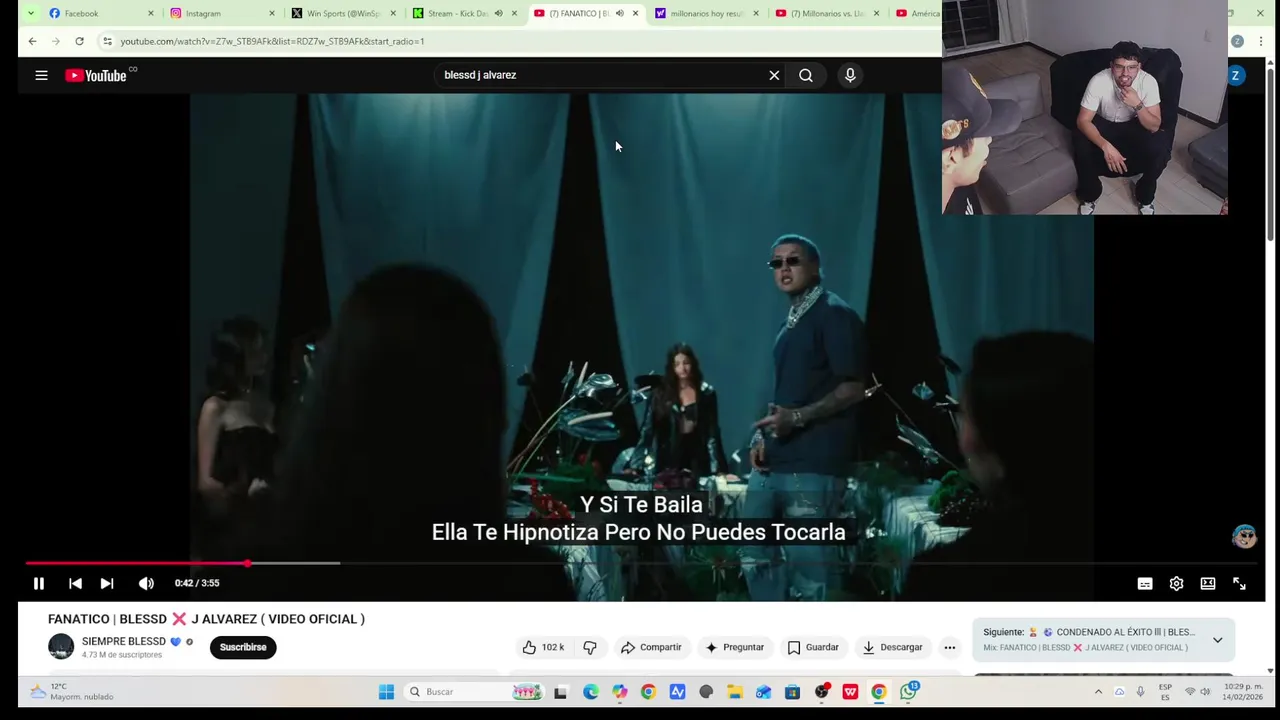Screen dimensions: 1280x720
Task: Open the YouTube hamburger guide menu
Action: click(x=41, y=75)
